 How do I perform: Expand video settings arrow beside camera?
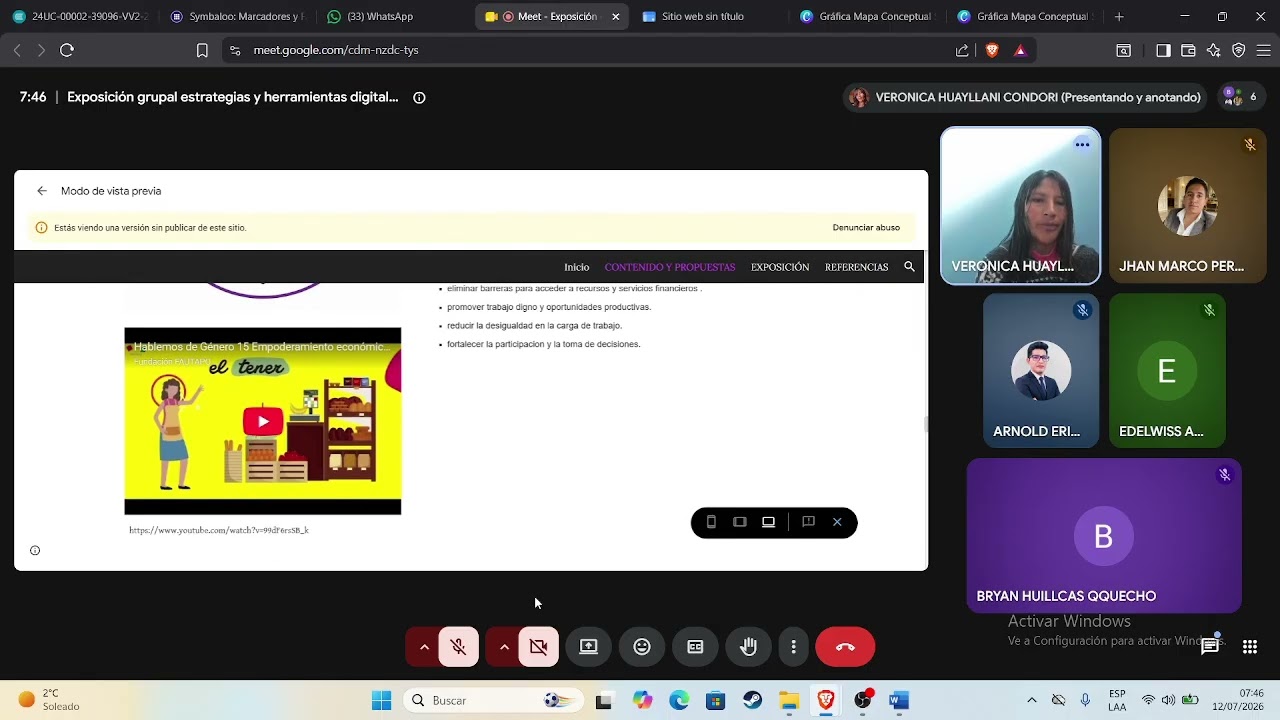pos(504,647)
